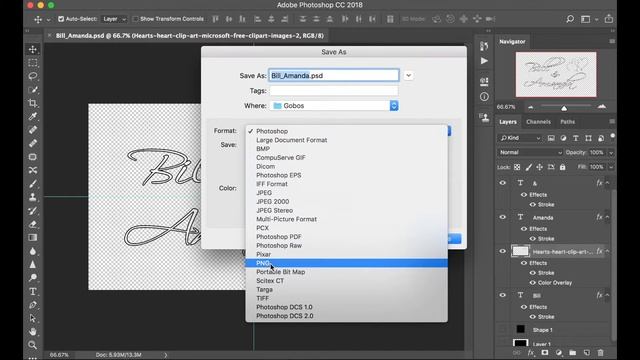Viewport: 640px width, 360px height.
Task: Click the Tags input field
Action: [x=334, y=91]
